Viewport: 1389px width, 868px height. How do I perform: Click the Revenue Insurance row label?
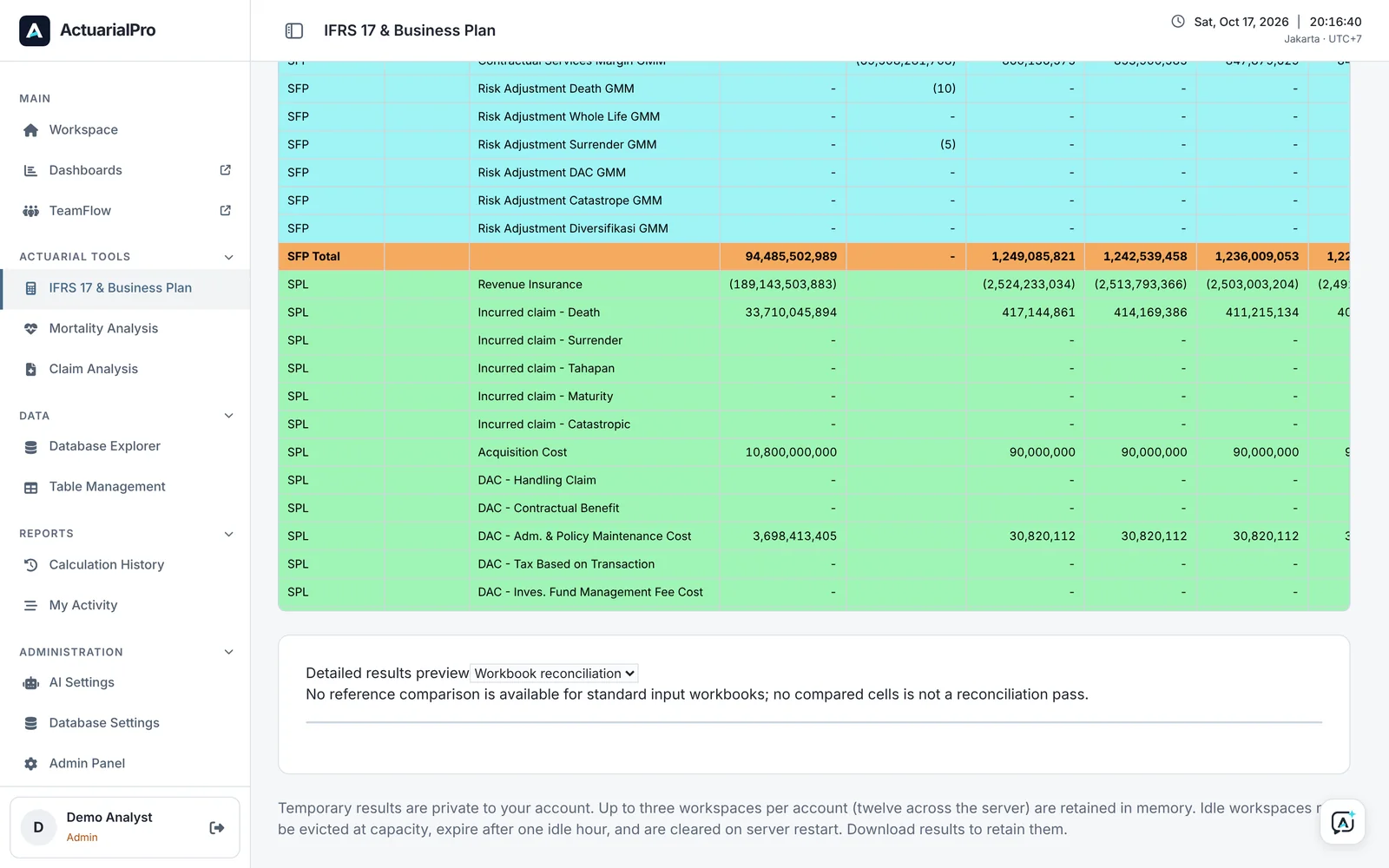point(530,285)
